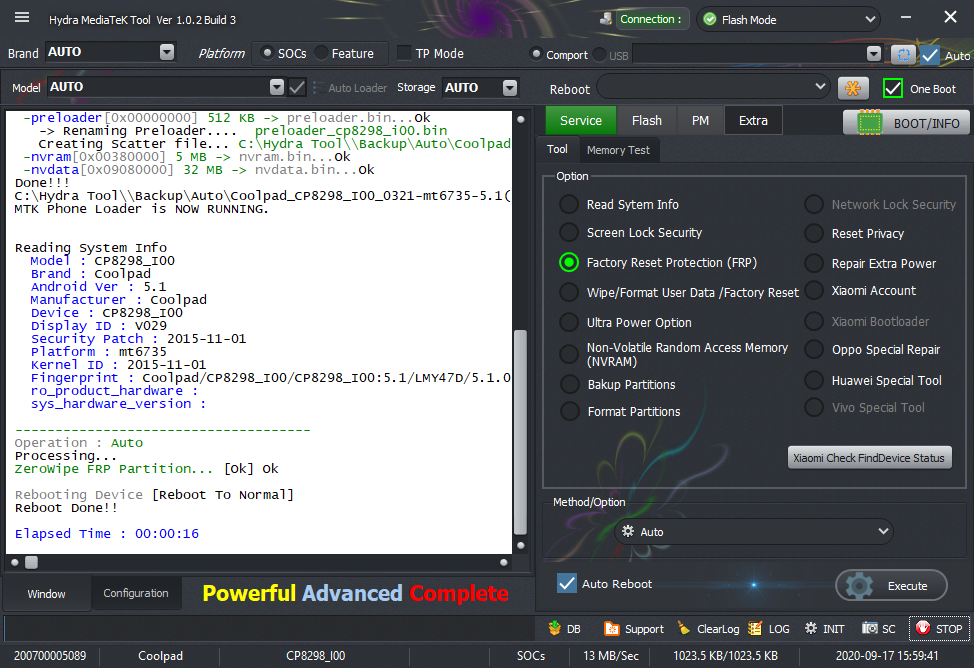Click the log vertical scrollbar thumb
974x668 pixels.
tap(521, 431)
